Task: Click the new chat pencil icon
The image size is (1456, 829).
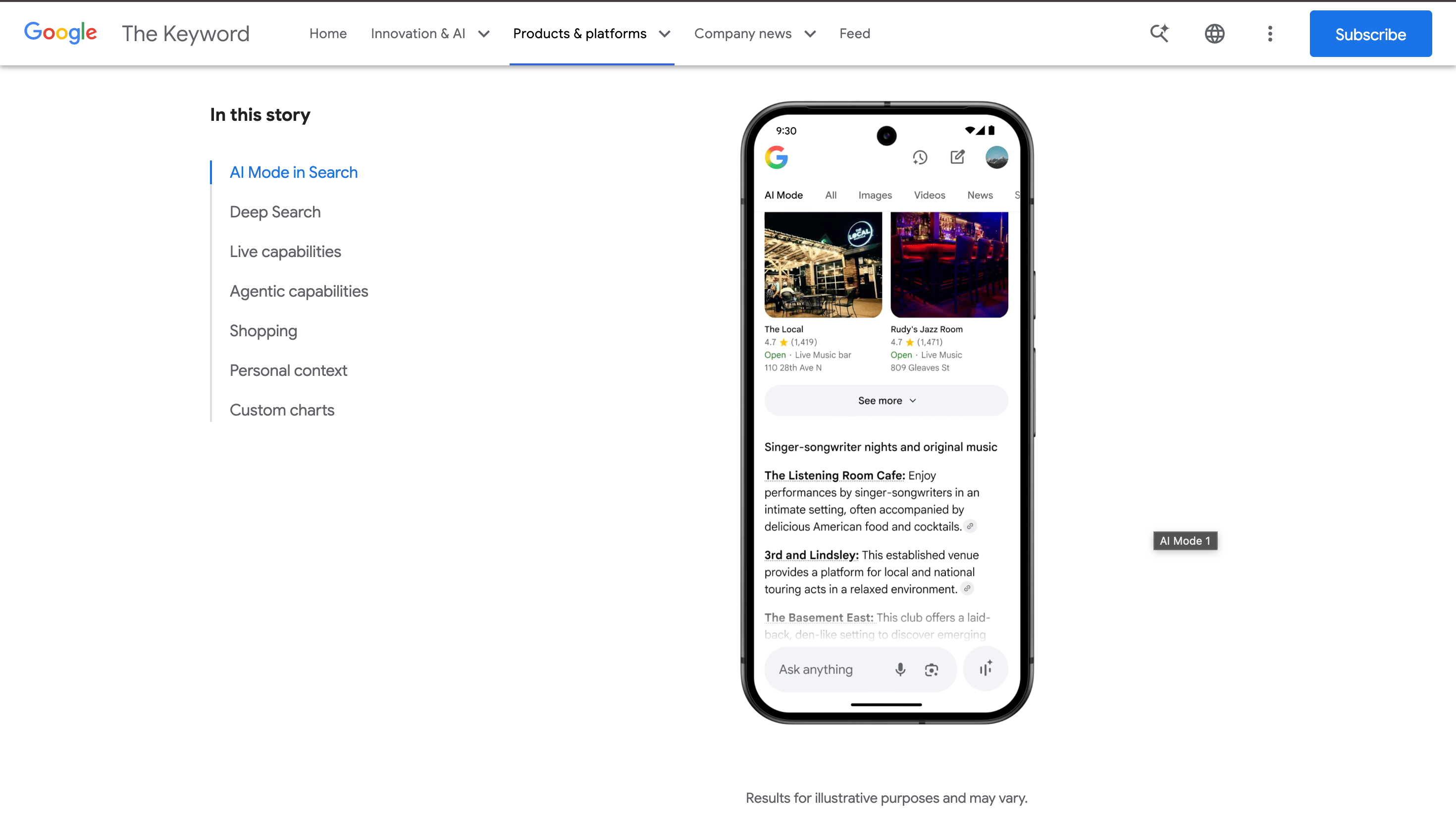Action: coord(957,157)
